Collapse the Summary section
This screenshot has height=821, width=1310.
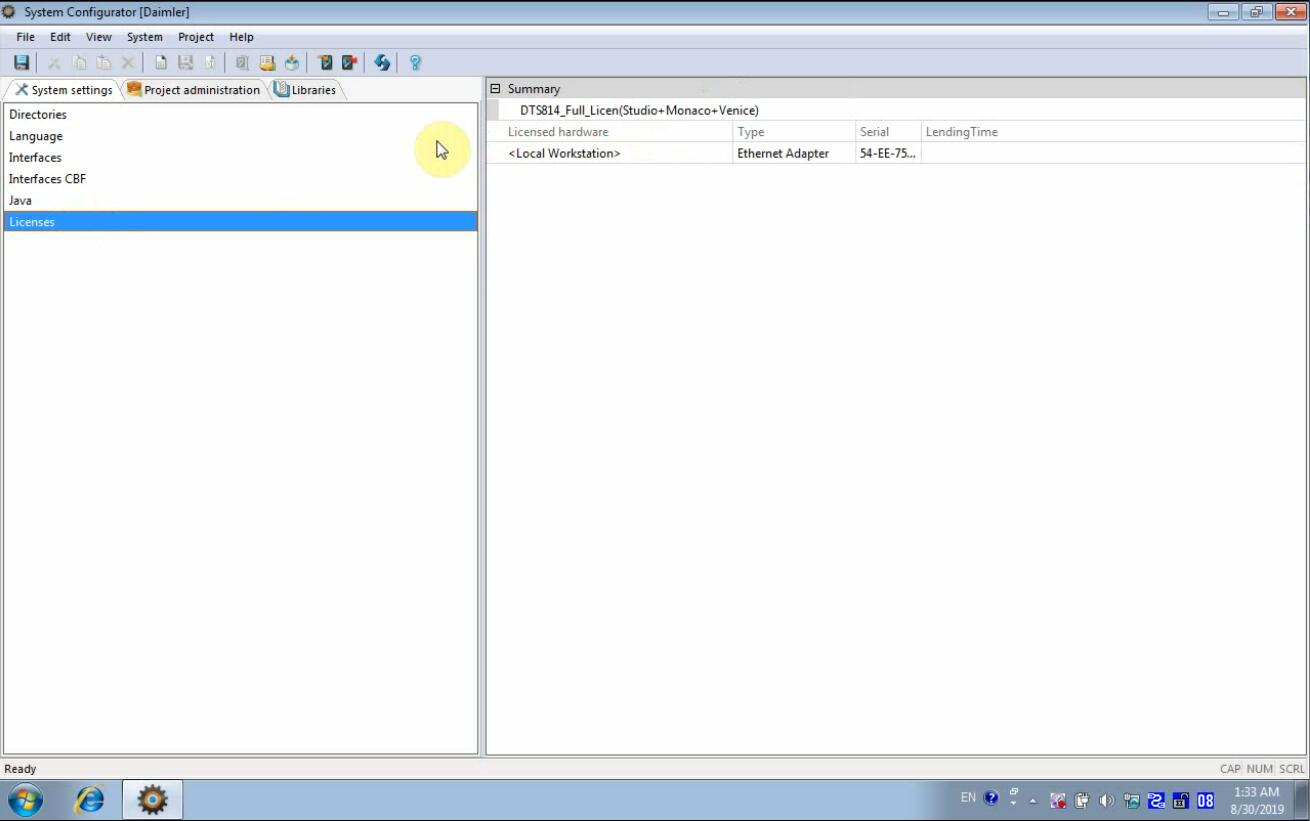495,89
